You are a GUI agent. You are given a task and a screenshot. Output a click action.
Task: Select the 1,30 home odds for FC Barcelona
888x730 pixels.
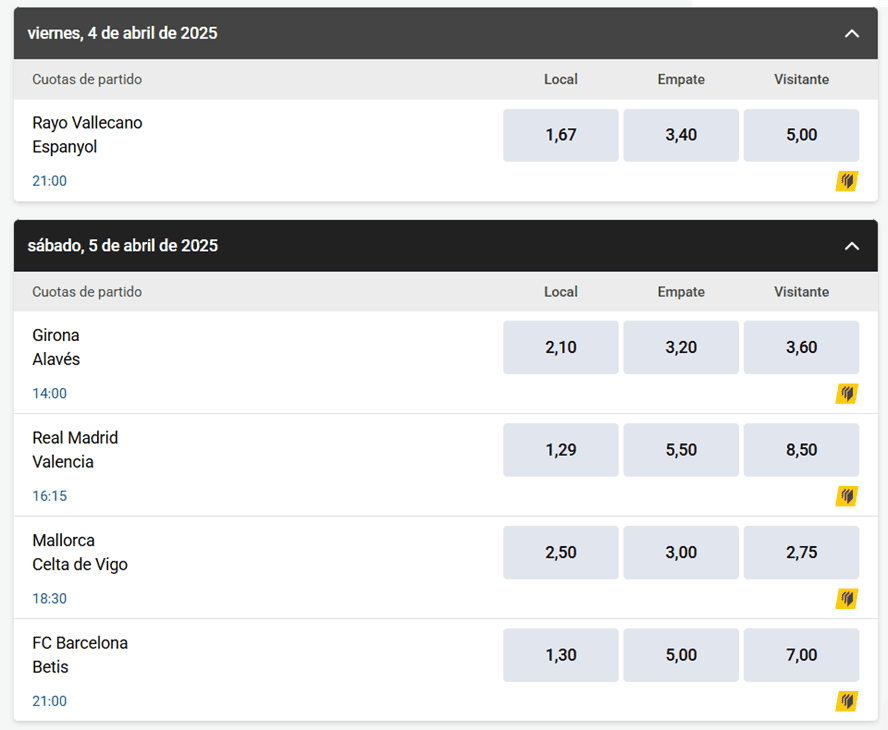point(560,655)
